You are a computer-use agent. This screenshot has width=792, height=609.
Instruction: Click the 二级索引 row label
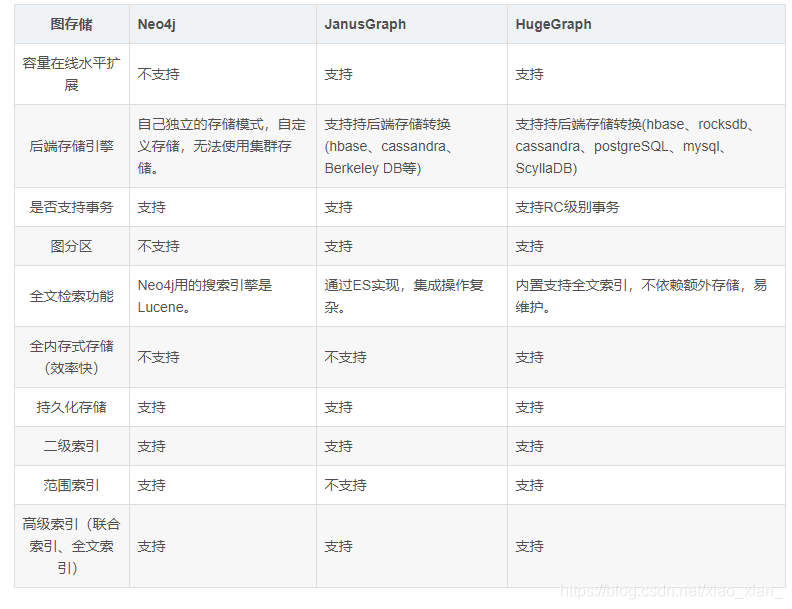coord(71,446)
